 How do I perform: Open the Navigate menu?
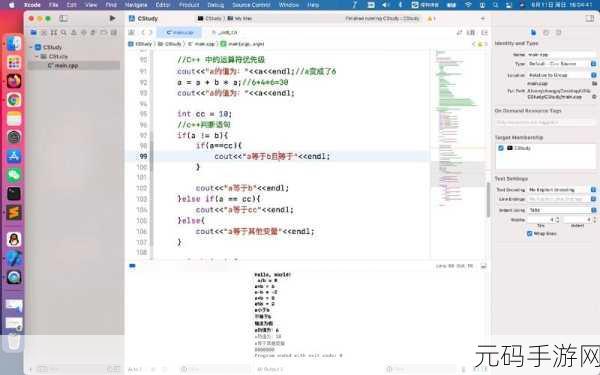[x=136, y=5]
